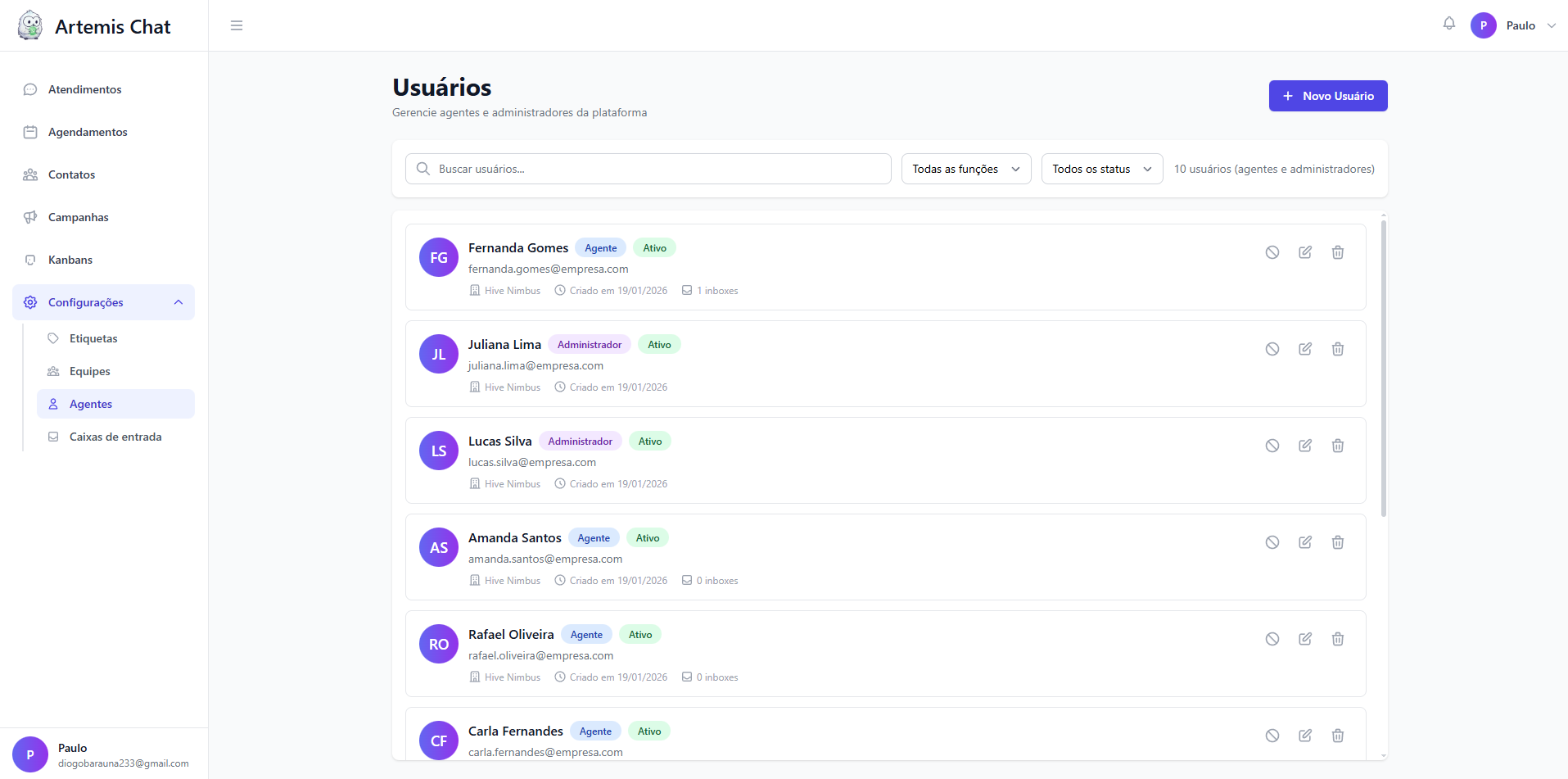Viewport: 1568px width, 779px height.
Task: Open the Kanbans menu item
Action: [x=70, y=260]
